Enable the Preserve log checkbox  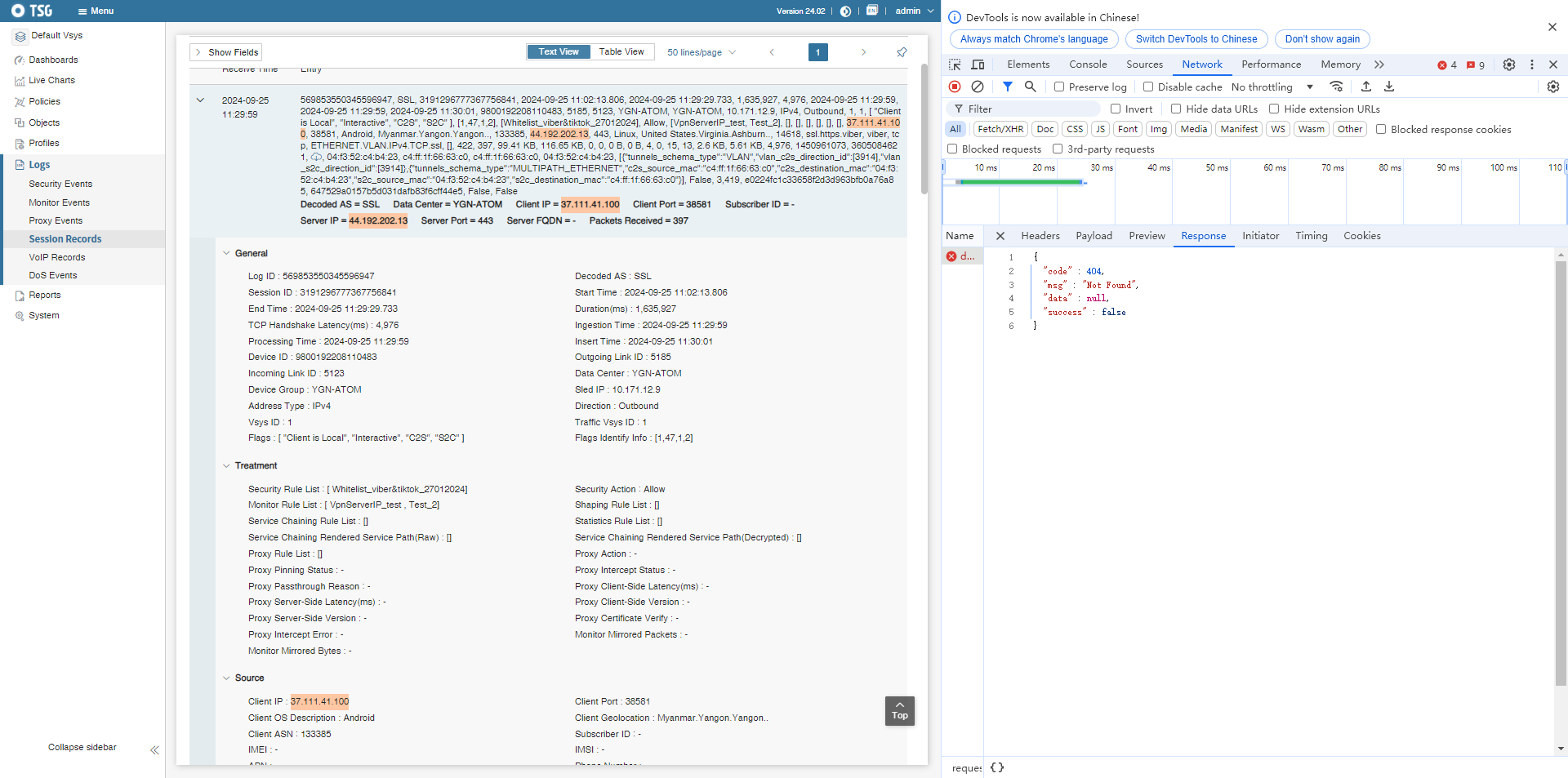click(1059, 87)
